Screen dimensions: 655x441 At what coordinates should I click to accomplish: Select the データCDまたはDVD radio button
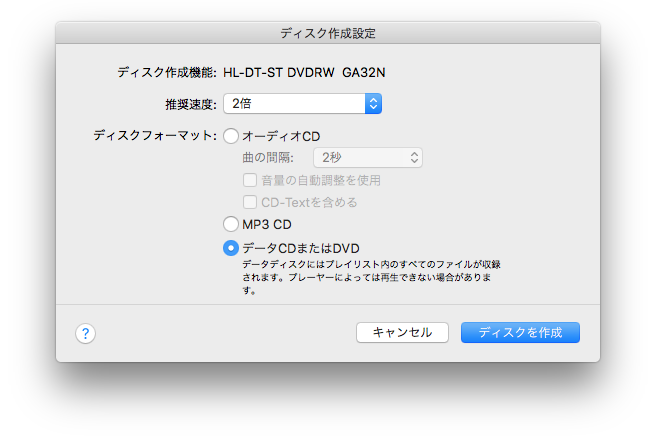[231, 247]
